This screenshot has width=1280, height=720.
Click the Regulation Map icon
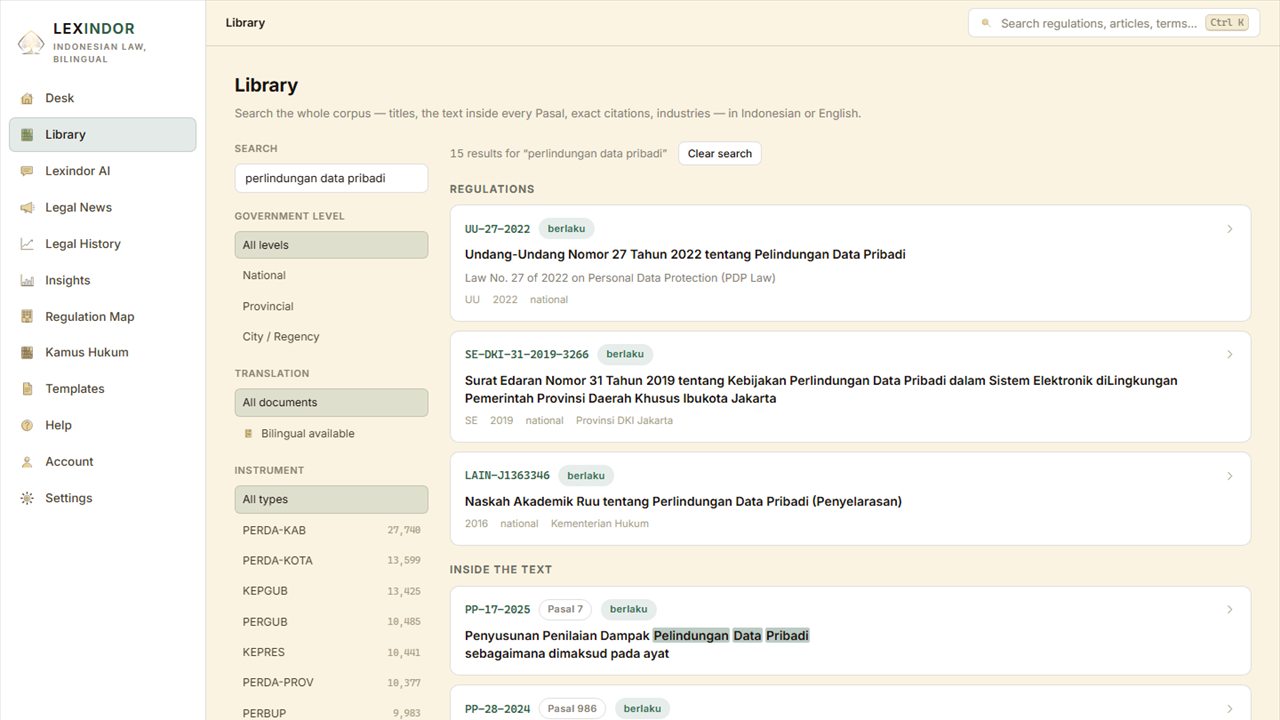coord(27,317)
